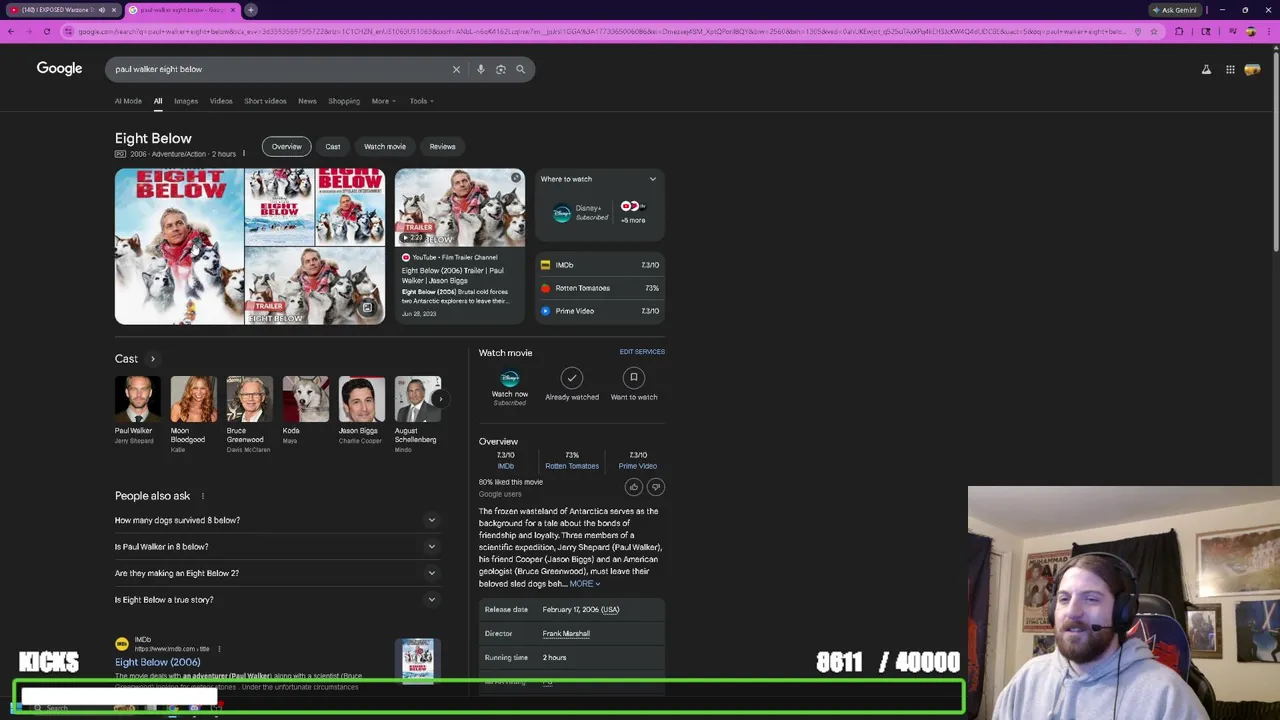
Task: Expand Are they making an Eight Below 2
Action: click(x=276, y=573)
